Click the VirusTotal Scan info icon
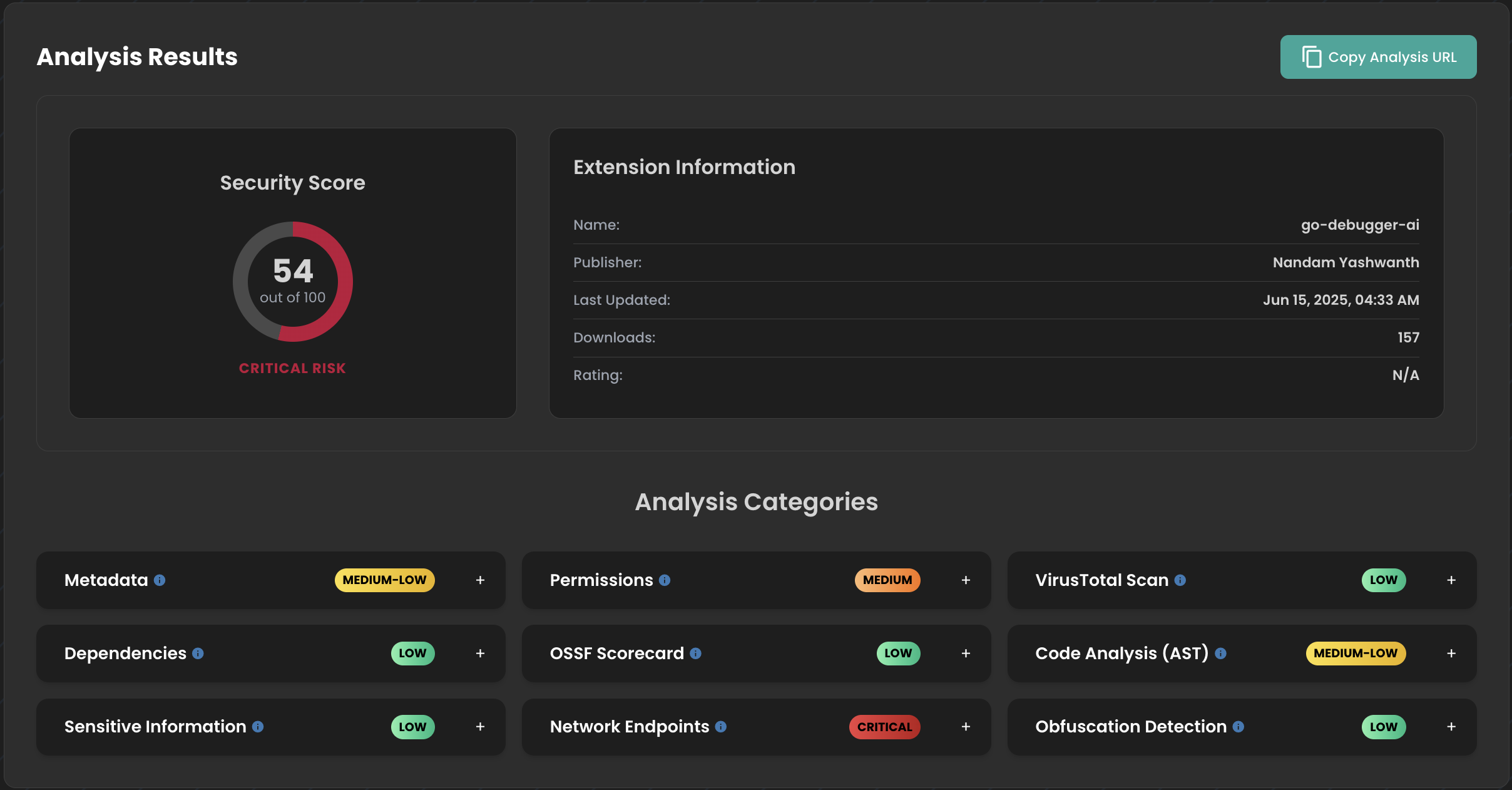The width and height of the screenshot is (1512, 790). click(x=1180, y=580)
